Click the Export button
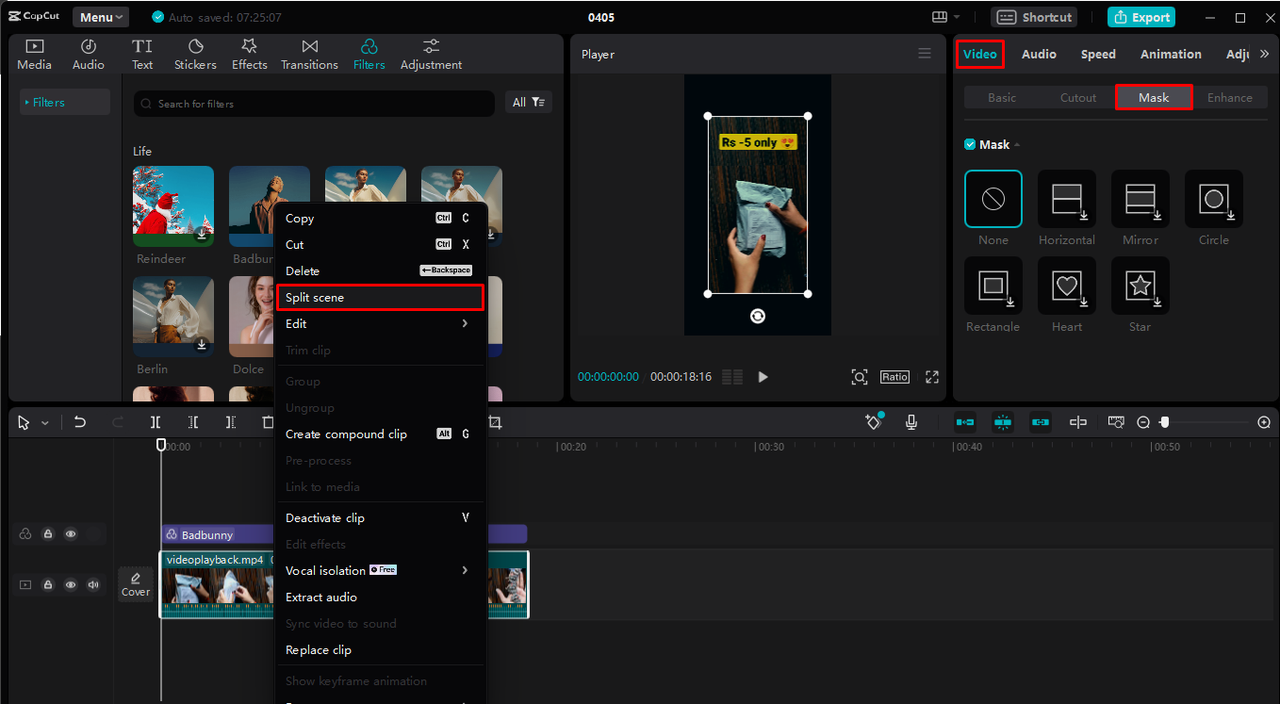This screenshot has width=1280, height=704. 1141,17
